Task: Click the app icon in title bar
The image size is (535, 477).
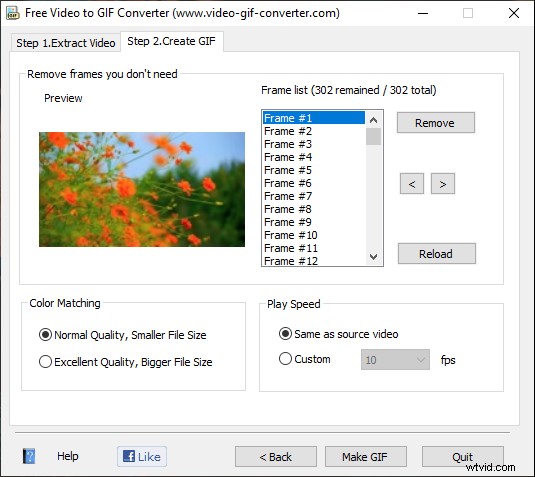Action: click(x=13, y=13)
